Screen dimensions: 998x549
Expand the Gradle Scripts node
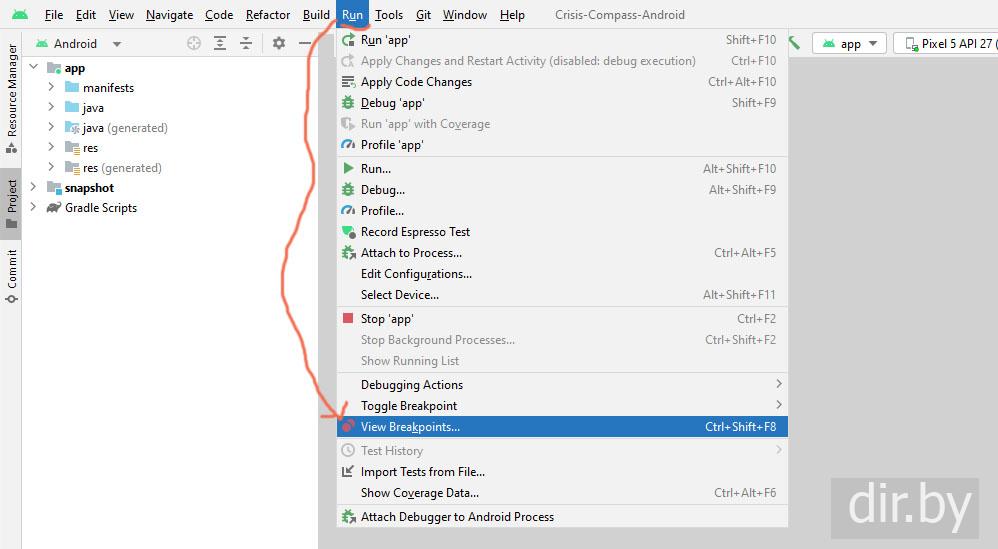click(34, 207)
